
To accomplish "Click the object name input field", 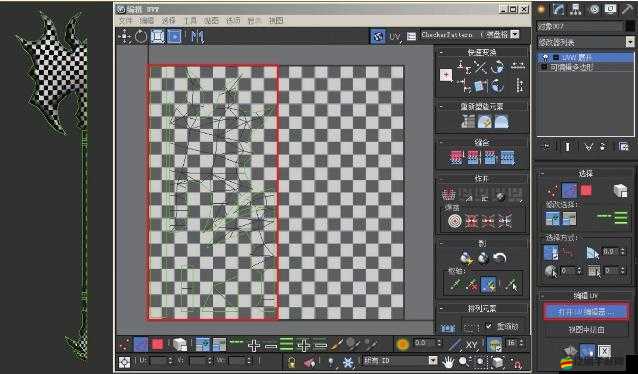I will click(579, 26).
